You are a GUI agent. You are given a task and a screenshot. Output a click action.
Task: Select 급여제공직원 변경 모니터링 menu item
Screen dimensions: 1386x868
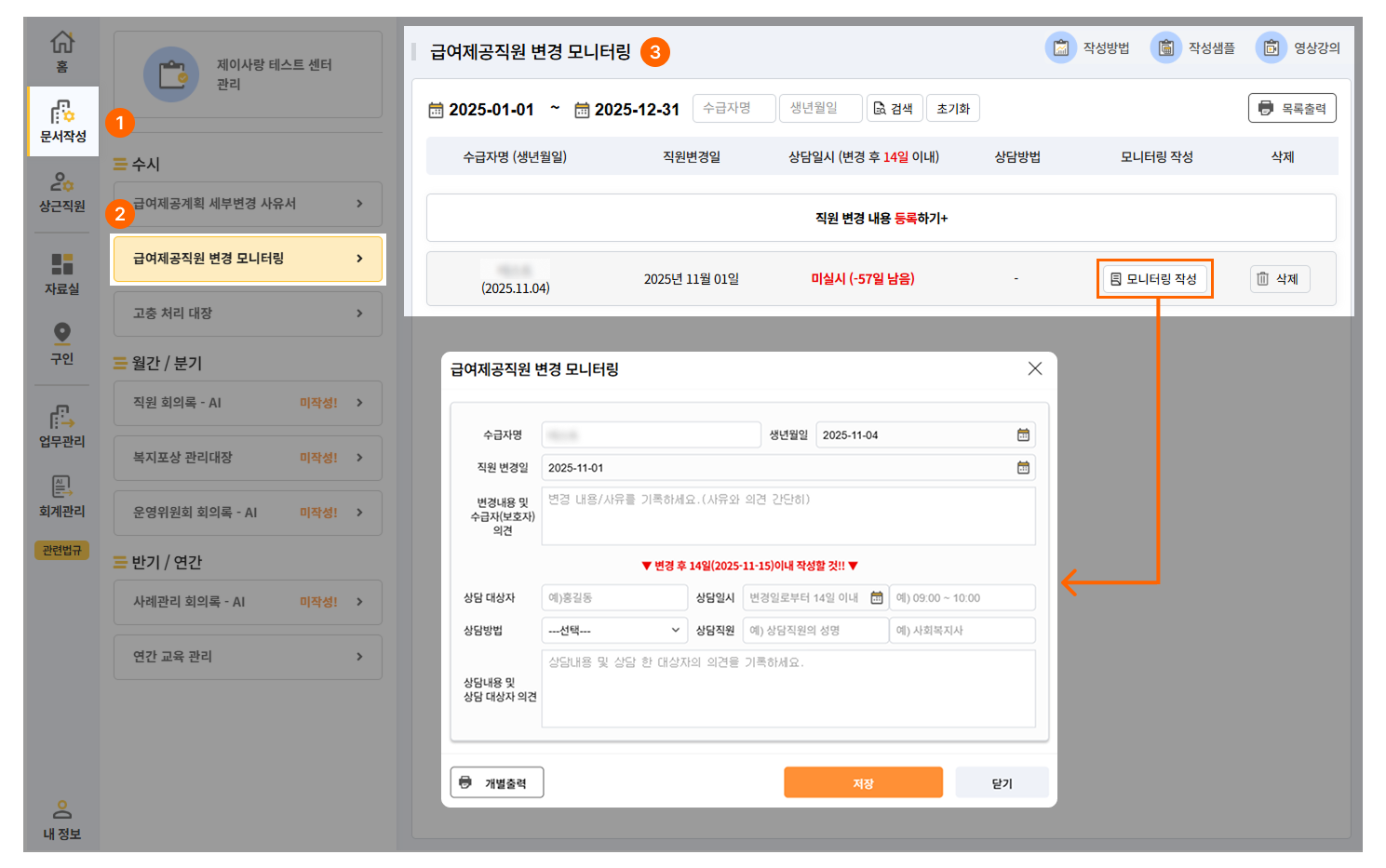pyautogui.click(x=248, y=259)
